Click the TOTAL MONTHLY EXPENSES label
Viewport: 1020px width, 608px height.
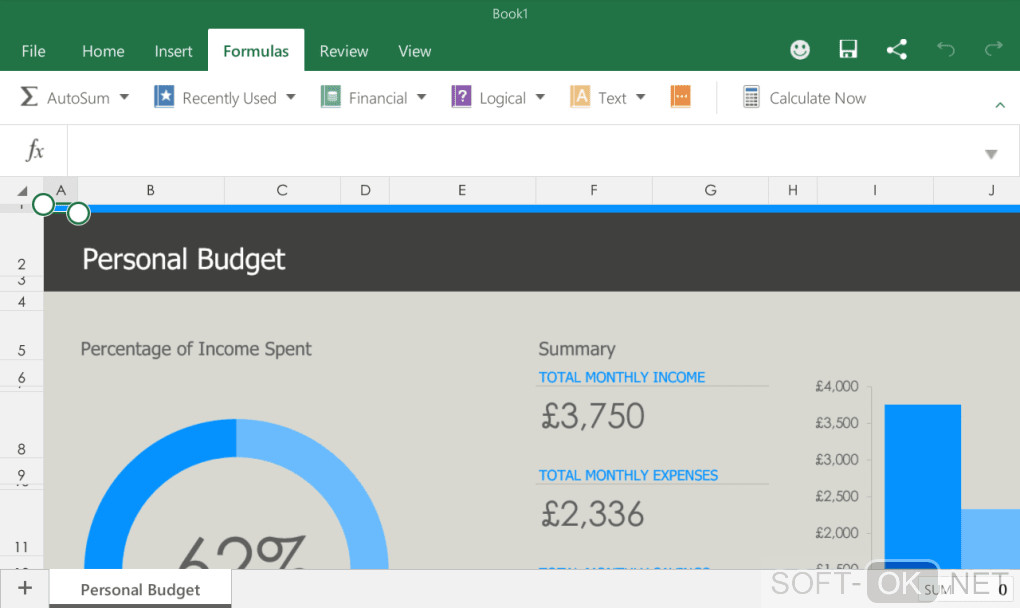pos(628,475)
